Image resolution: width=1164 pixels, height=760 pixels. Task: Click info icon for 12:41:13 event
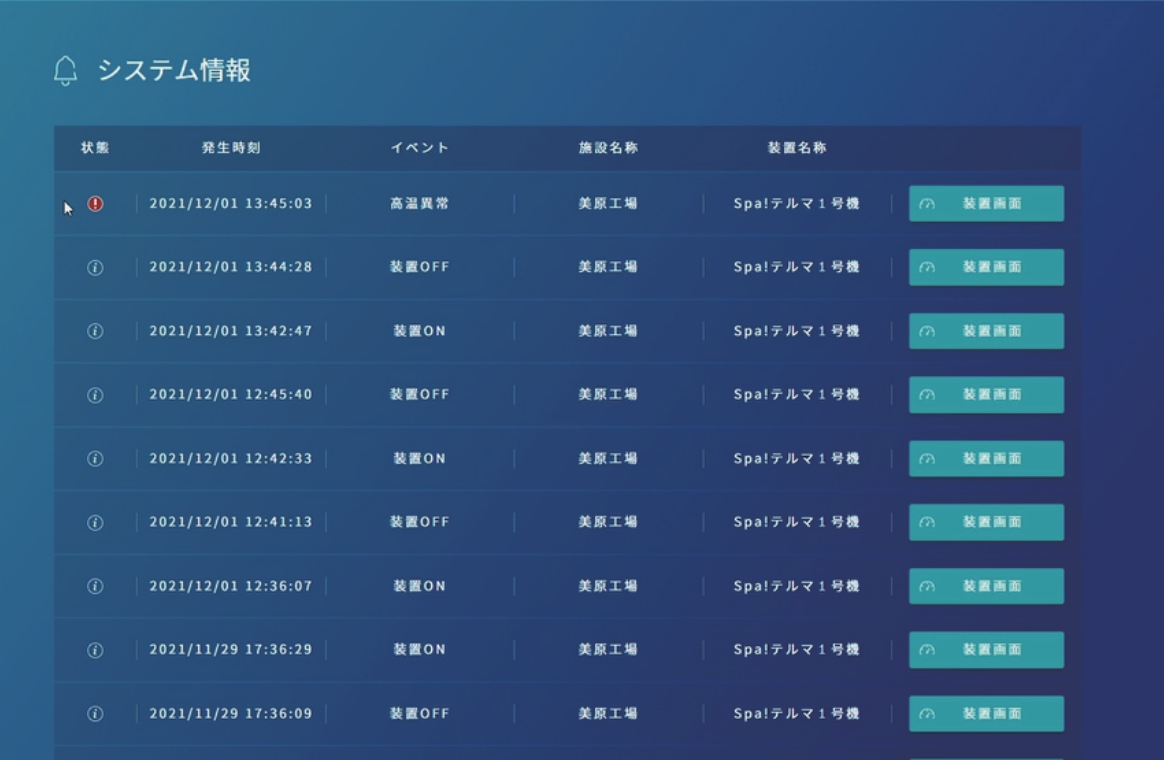(95, 522)
